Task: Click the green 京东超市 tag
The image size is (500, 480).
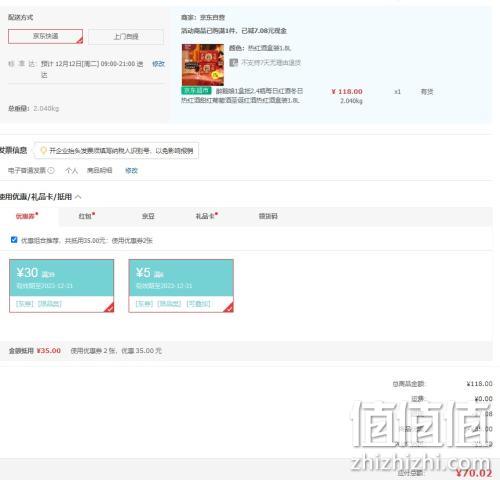Action: [196, 90]
